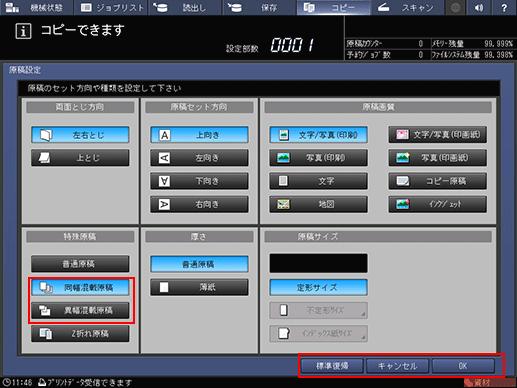Click the info icon beside コピーできます

click(23, 31)
